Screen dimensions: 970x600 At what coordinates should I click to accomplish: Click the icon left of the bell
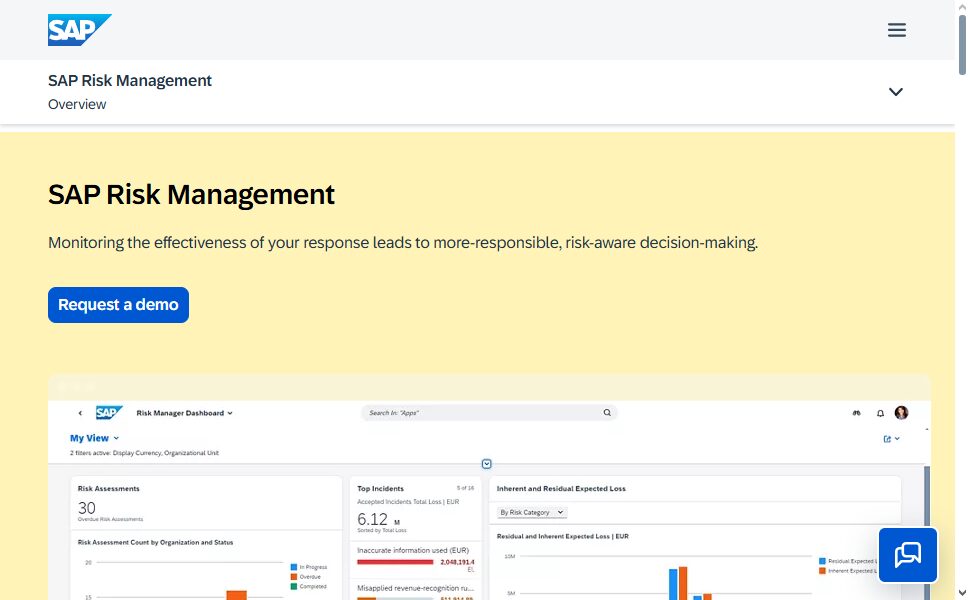(856, 413)
